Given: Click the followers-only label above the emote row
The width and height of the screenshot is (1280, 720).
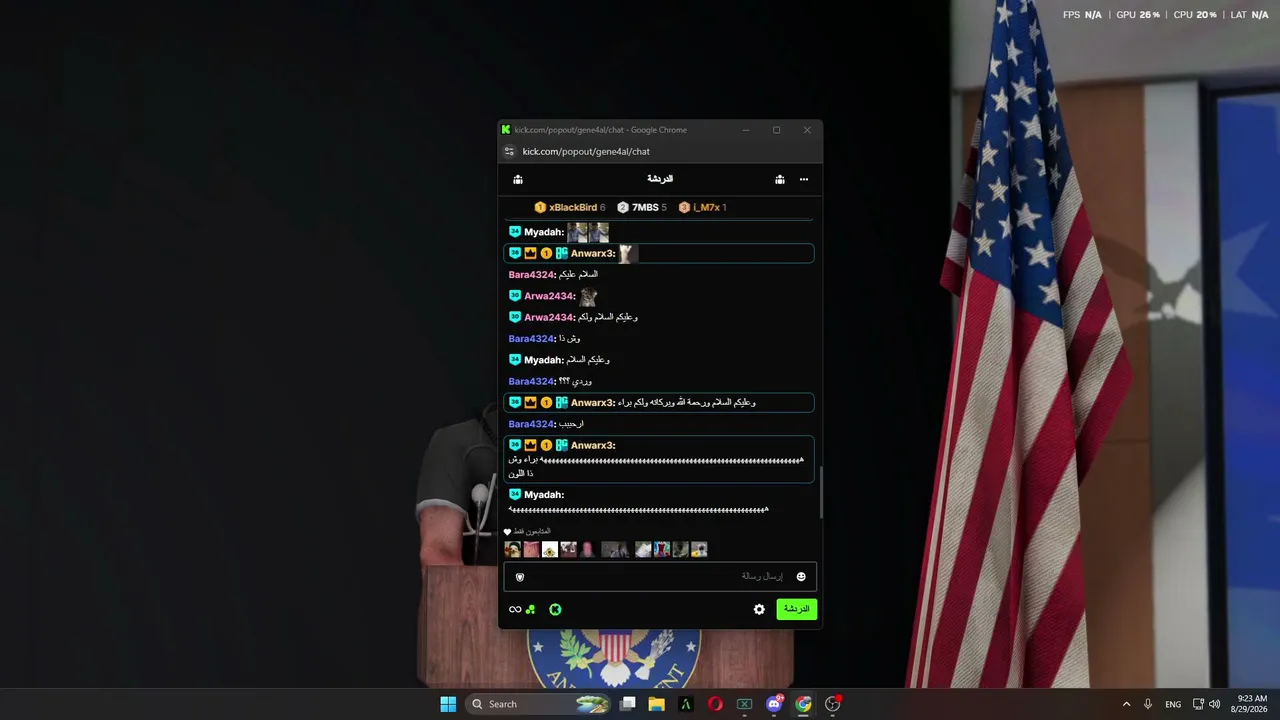Looking at the screenshot, I should coord(532,532).
